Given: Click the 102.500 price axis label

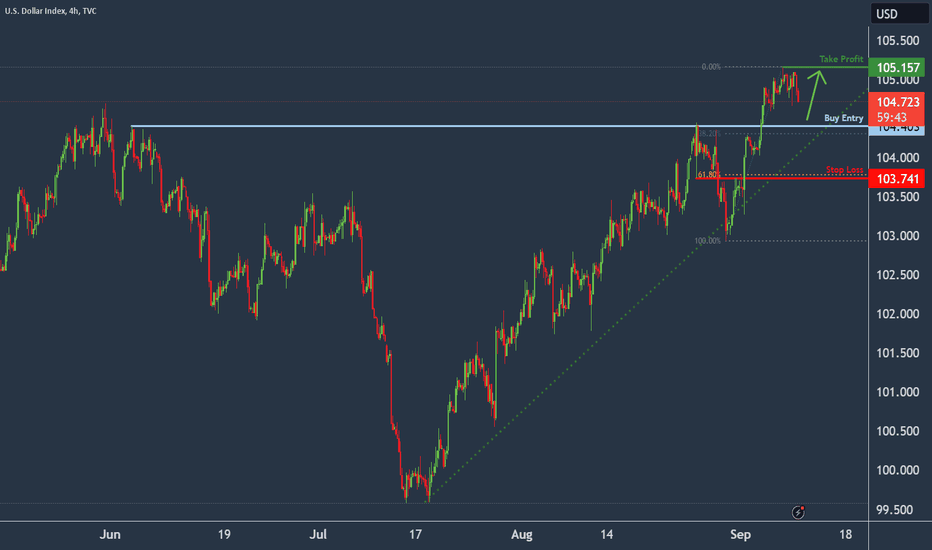Looking at the screenshot, I should click(x=898, y=275).
